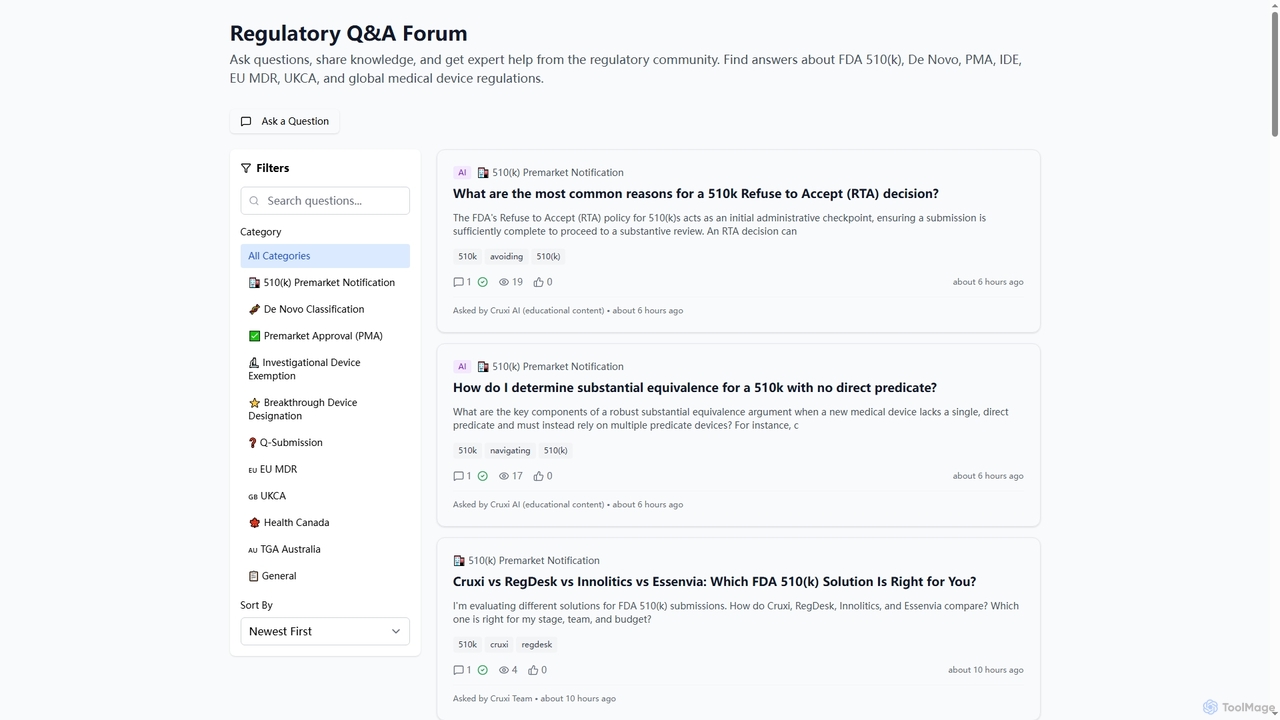The width and height of the screenshot is (1280, 720).
Task: Click the 510(k) category label on the RTA question
Action: [550, 173]
